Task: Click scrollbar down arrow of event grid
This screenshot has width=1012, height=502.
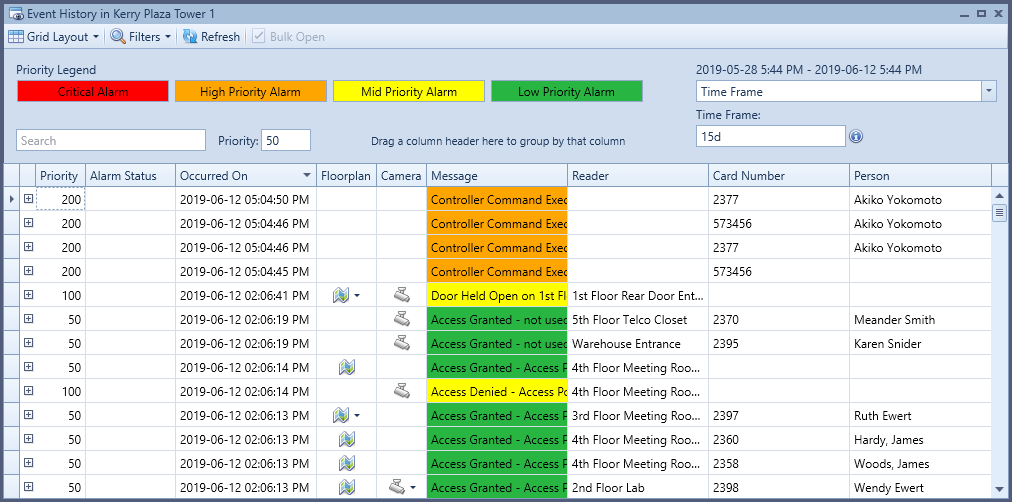Action: pyautogui.click(x=999, y=490)
